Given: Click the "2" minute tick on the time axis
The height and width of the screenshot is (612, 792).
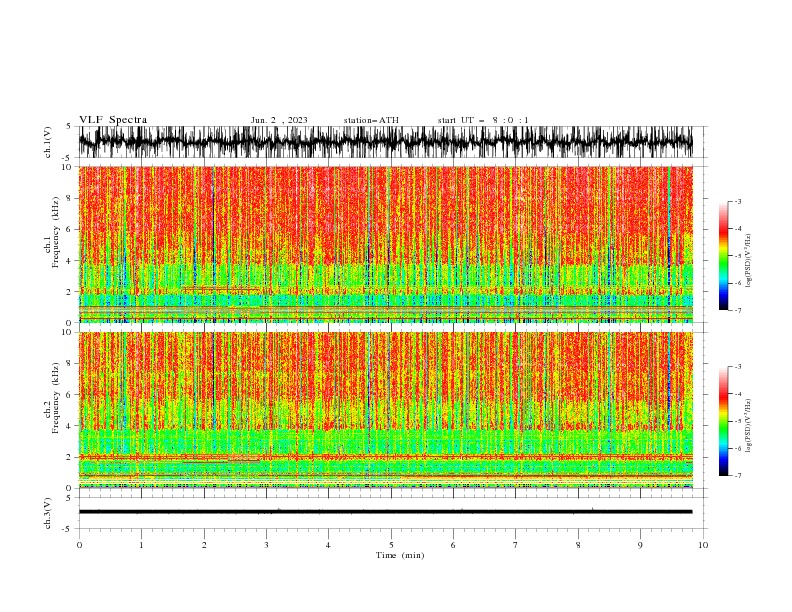Looking at the screenshot, I should point(204,545).
